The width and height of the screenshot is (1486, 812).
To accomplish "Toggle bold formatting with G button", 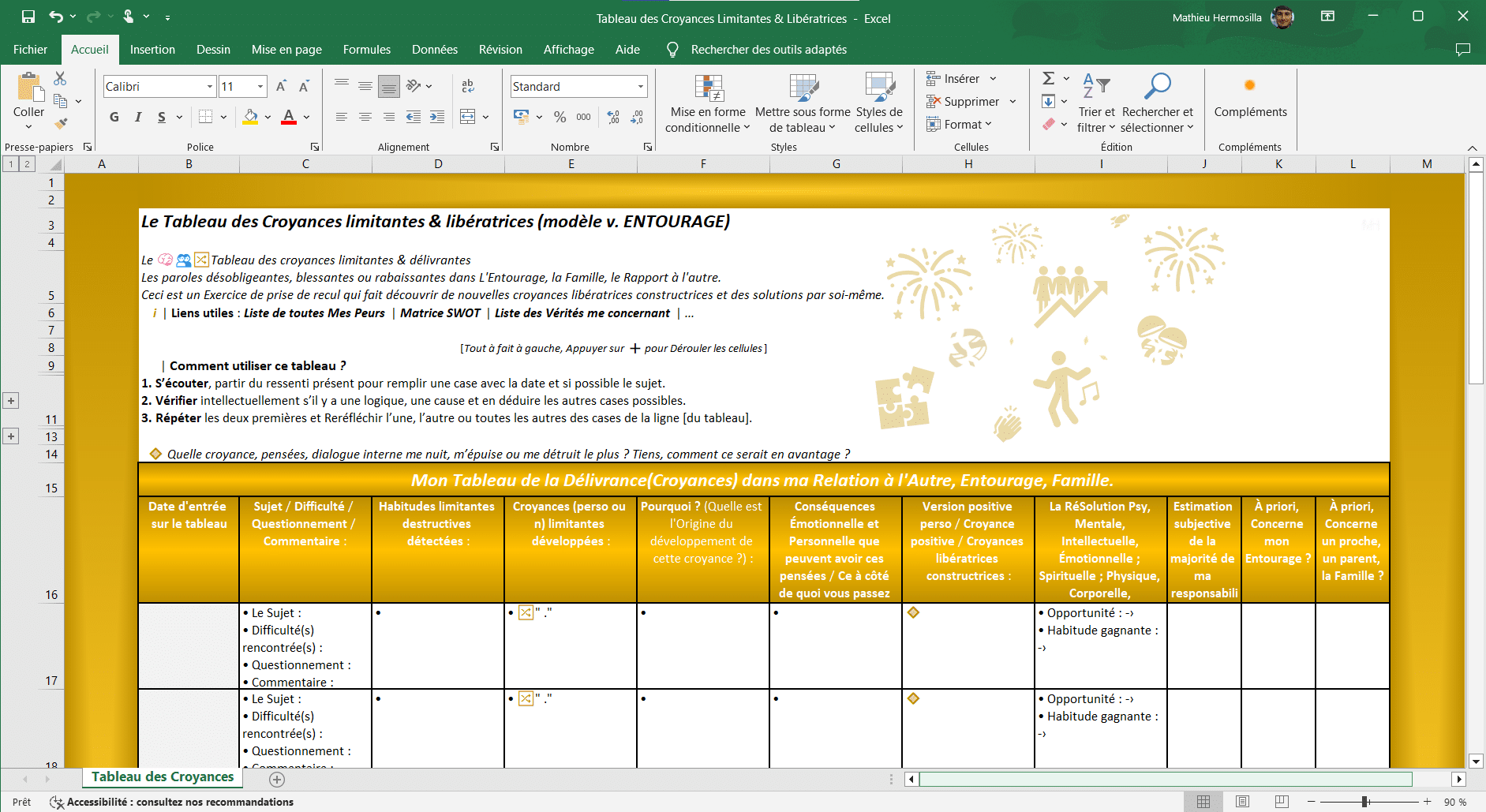I will click(x=114, y=117).
